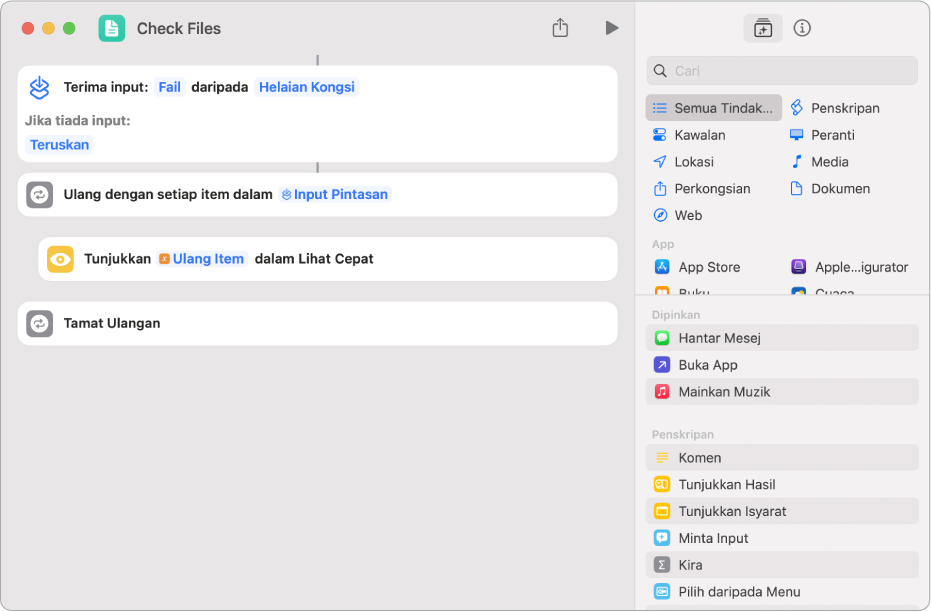Open the Kawalan category
Image resolution: width=931 pixels, height=612 pixels.
(x=689, y=135)
